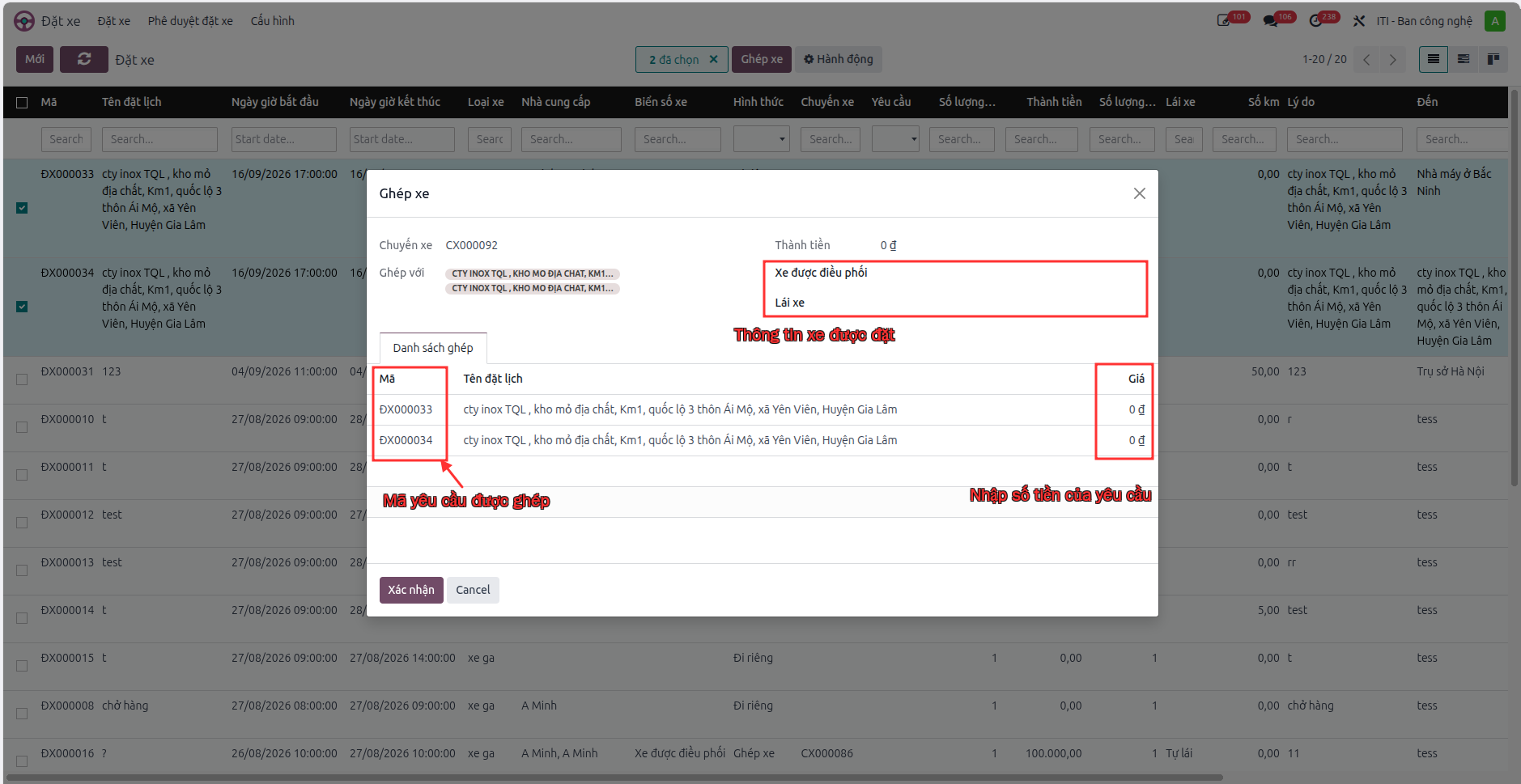Check the row ĐX000031 checkbox
The height and width of the screenshot is (784, 1521).
(x=22, y=379)
